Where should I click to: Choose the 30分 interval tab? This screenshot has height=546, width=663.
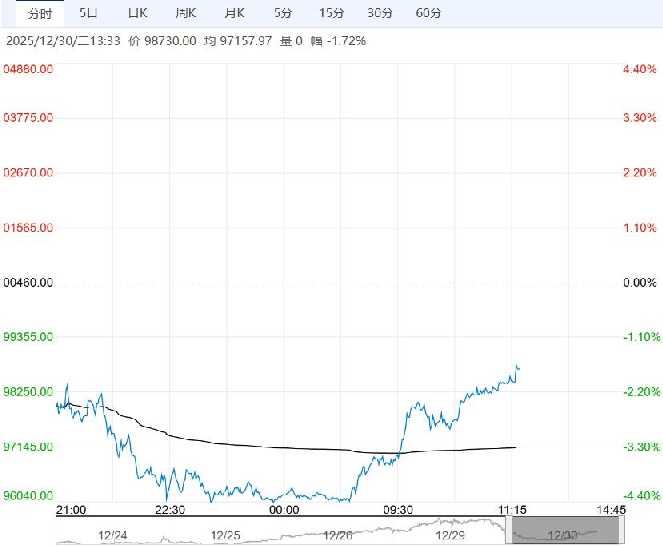379,13
